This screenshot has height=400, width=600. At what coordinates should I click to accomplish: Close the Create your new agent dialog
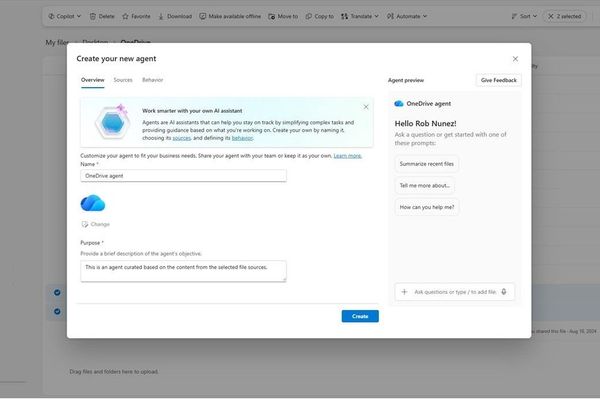point(515,59)
